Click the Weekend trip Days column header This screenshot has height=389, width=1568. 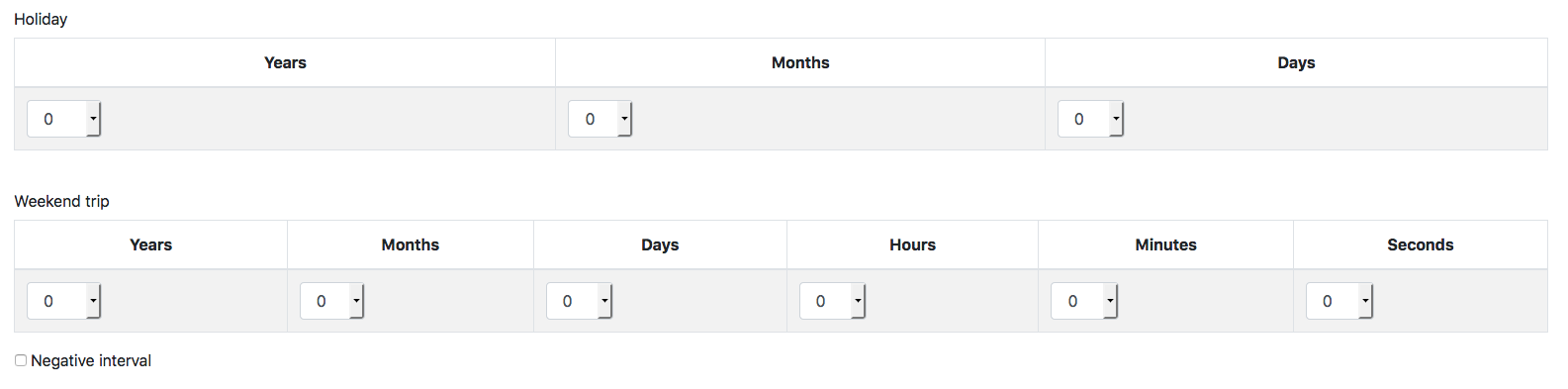pyautogui.click(x=660, y=244)
